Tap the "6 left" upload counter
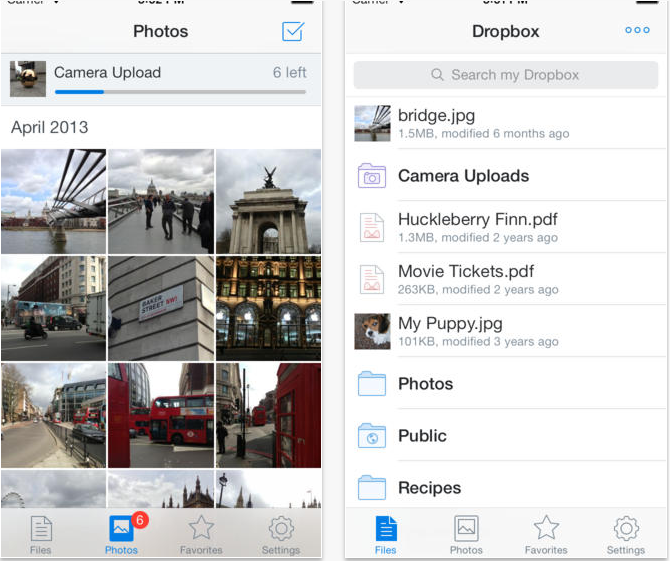The image size is (670, 561). click(289, 72)
